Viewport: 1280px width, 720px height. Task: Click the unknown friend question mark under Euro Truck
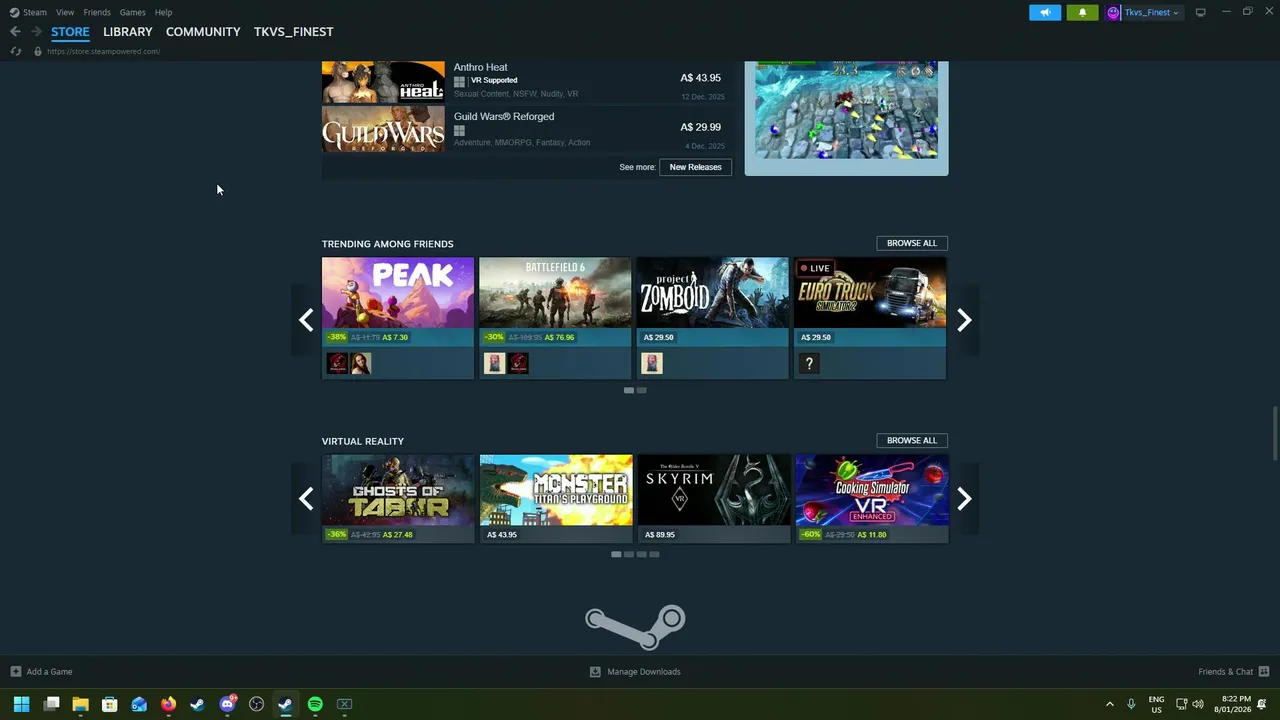(809, 364)
